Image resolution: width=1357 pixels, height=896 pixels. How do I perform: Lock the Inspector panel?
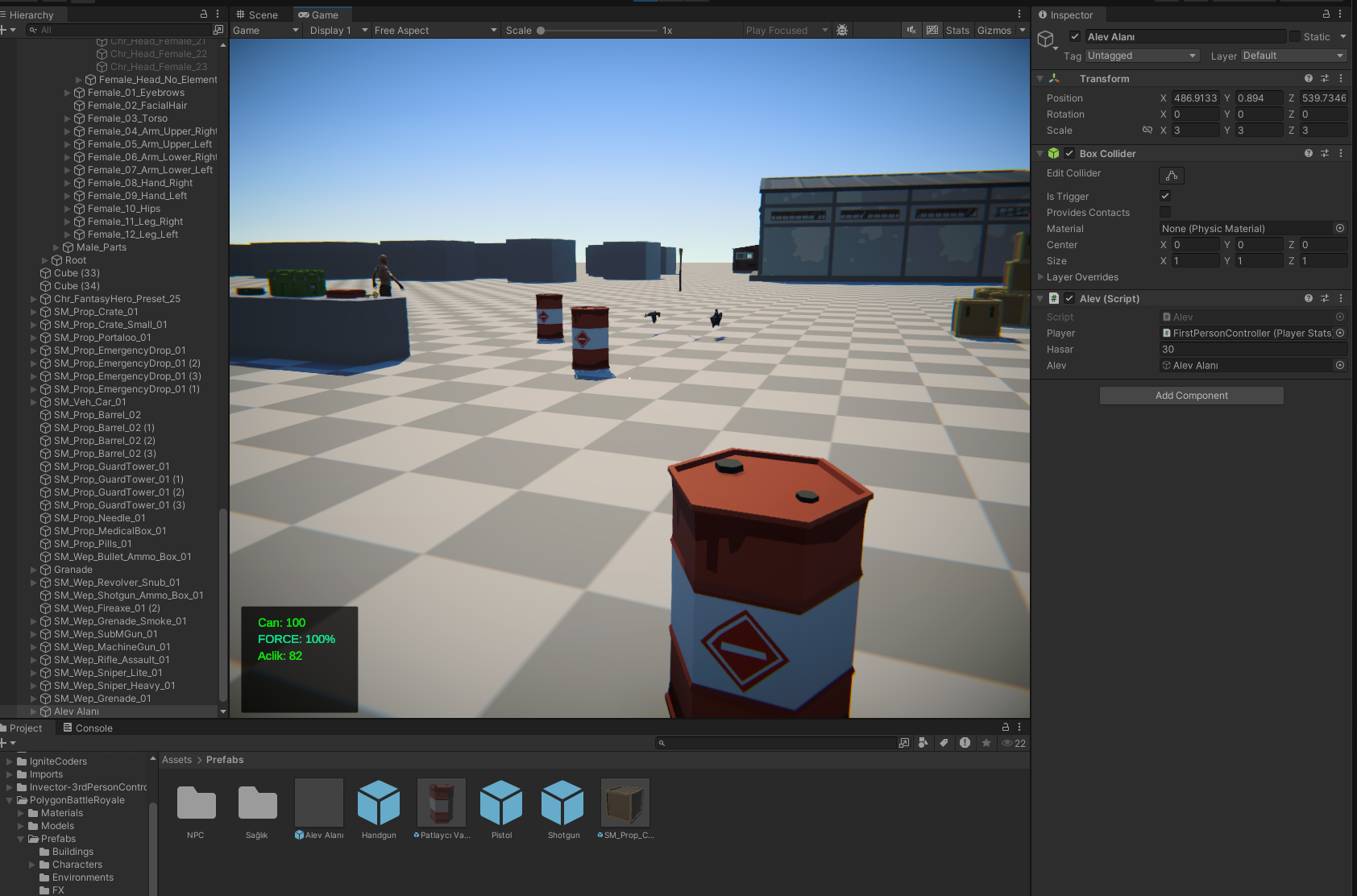point(1326,15)
